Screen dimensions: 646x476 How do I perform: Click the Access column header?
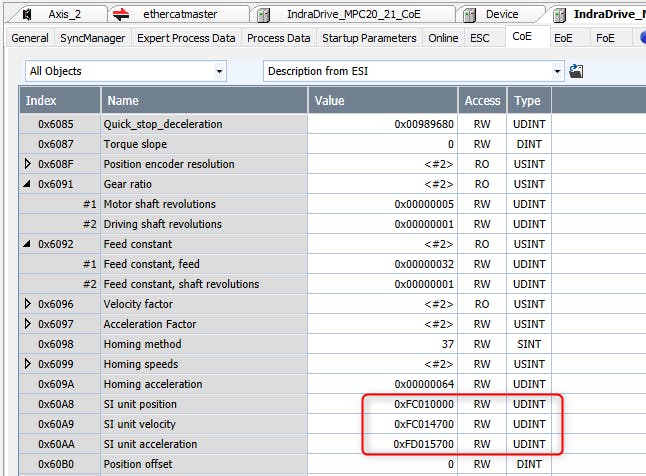482,101
